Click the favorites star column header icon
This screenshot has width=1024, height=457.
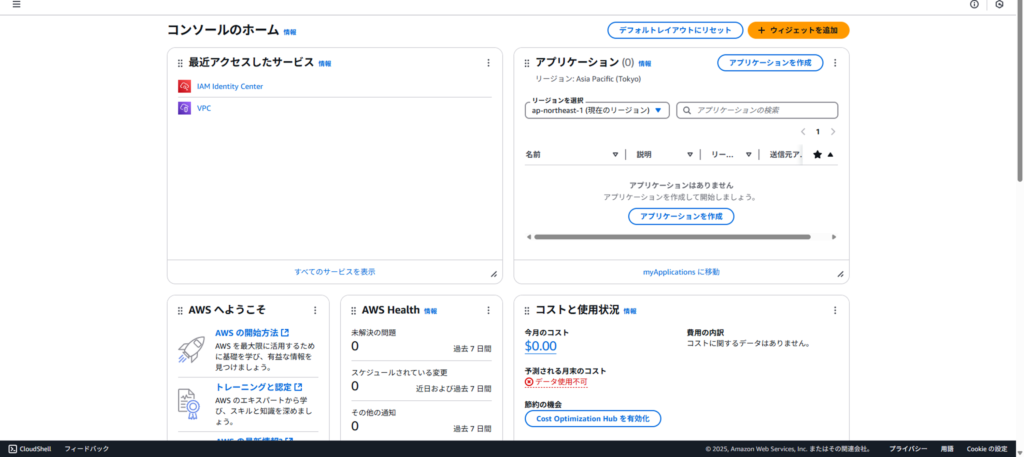point(817,155)
